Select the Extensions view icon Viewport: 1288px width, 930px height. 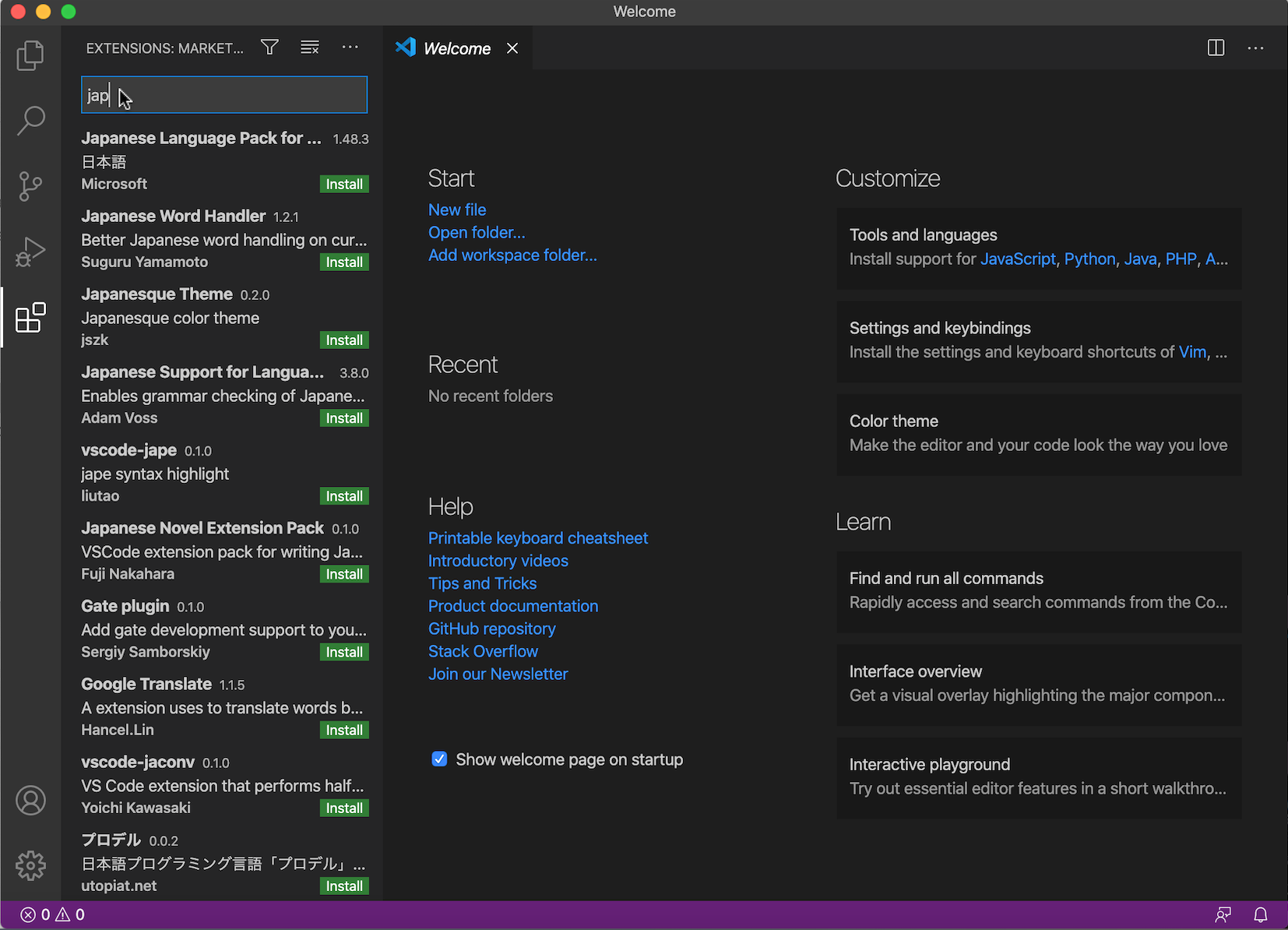point(30,317)
